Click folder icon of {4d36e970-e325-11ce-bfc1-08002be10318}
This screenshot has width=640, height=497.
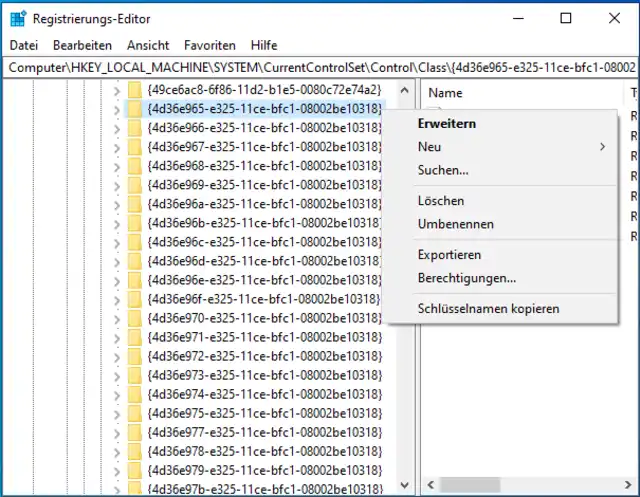click(x=135, y=318)
